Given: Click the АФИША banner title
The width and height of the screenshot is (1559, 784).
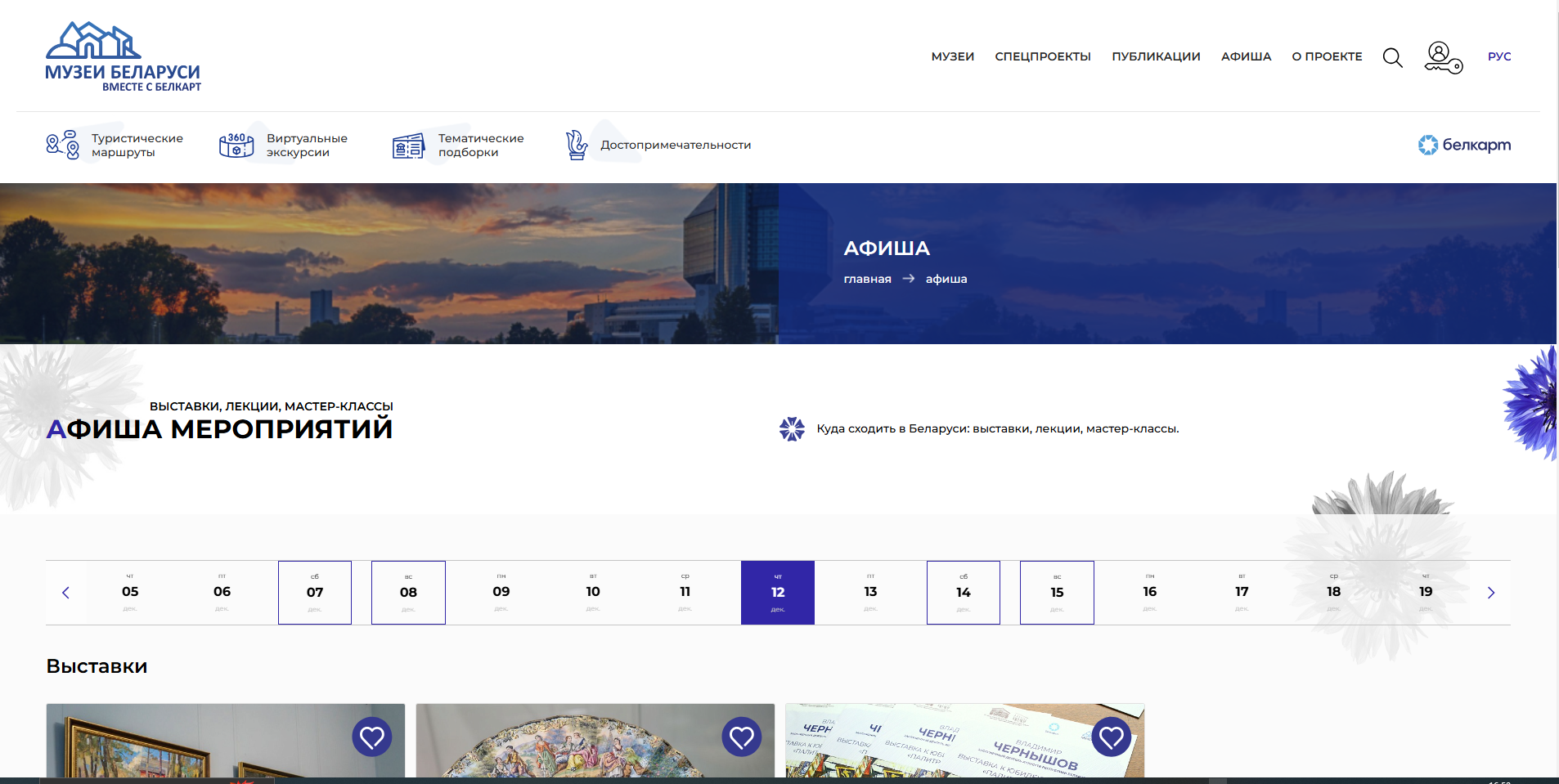Looking at the screenshot, I should [x=887, y=249].
